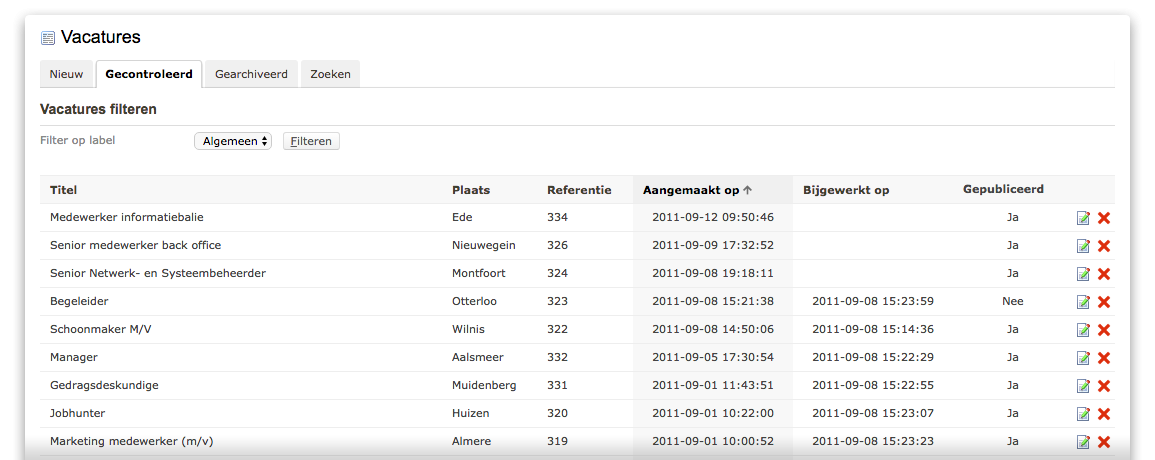Click the Filteren button

tap(311, 141)
